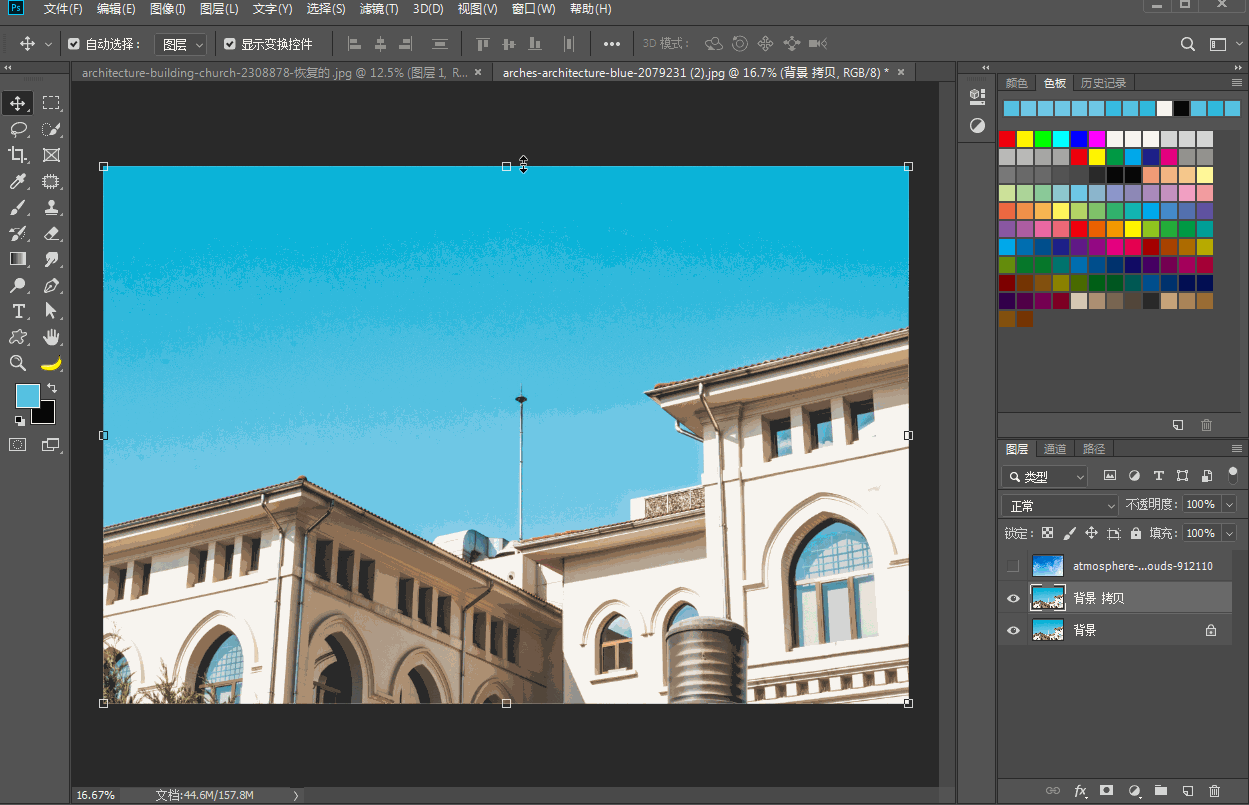Viewport: 1249px width, 805px height.
Task: Create a new layer from Layers panel
Action: click(x=1187, y=790)
